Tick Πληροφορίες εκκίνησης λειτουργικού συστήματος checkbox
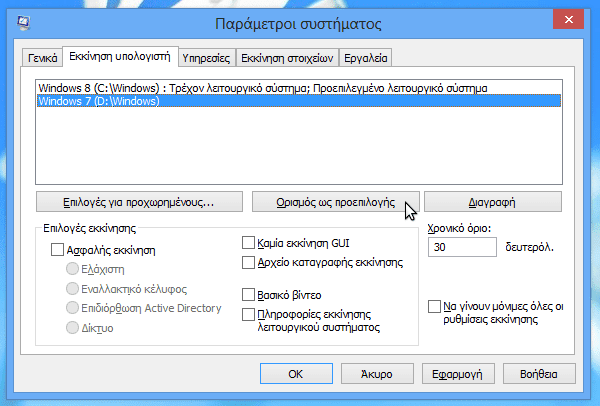Screen dimensions: 600x406 pyautogui.click(x=248, y=315)
